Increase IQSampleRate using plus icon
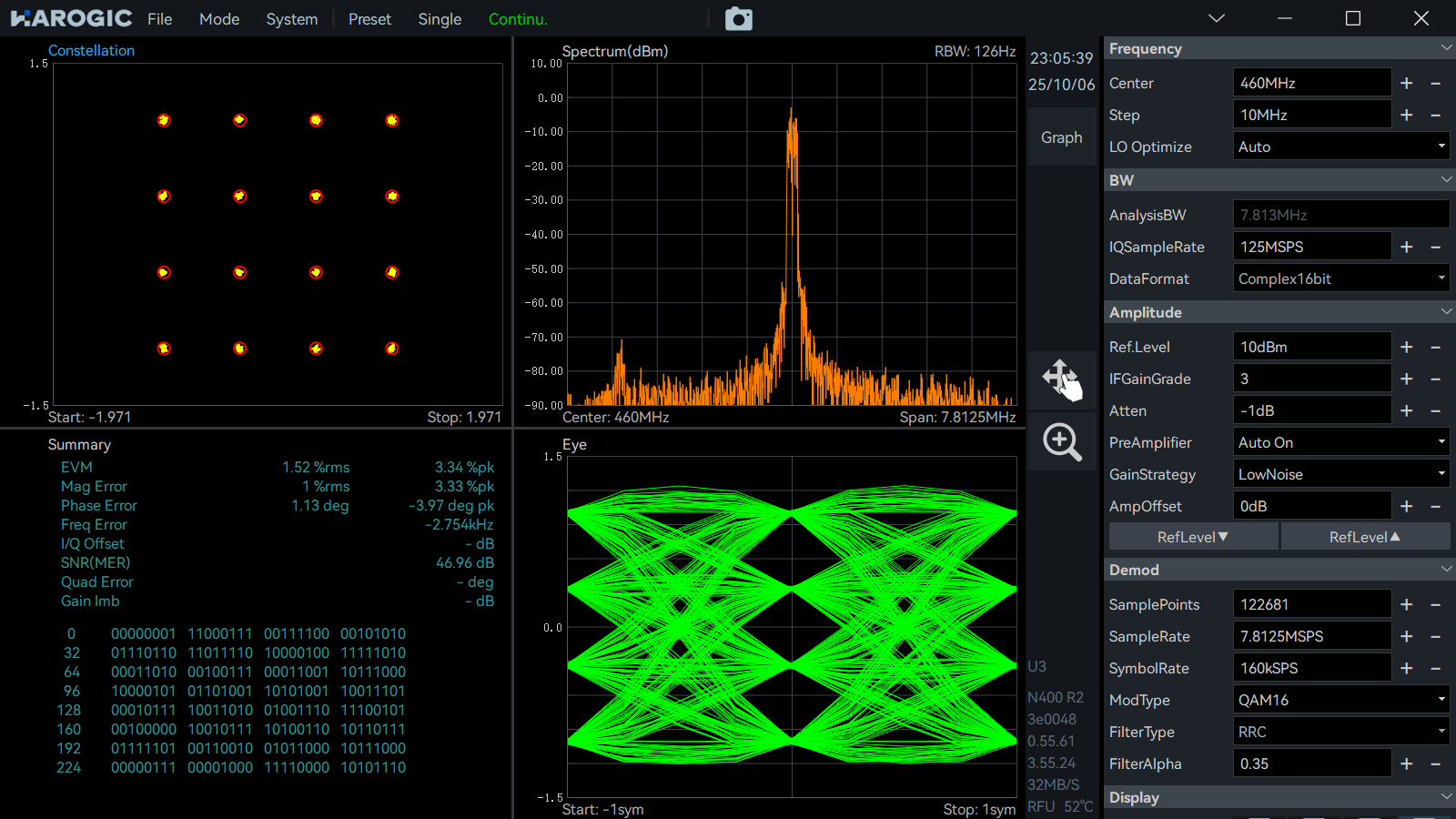The image size is (1456, 819). (1406, 247)
